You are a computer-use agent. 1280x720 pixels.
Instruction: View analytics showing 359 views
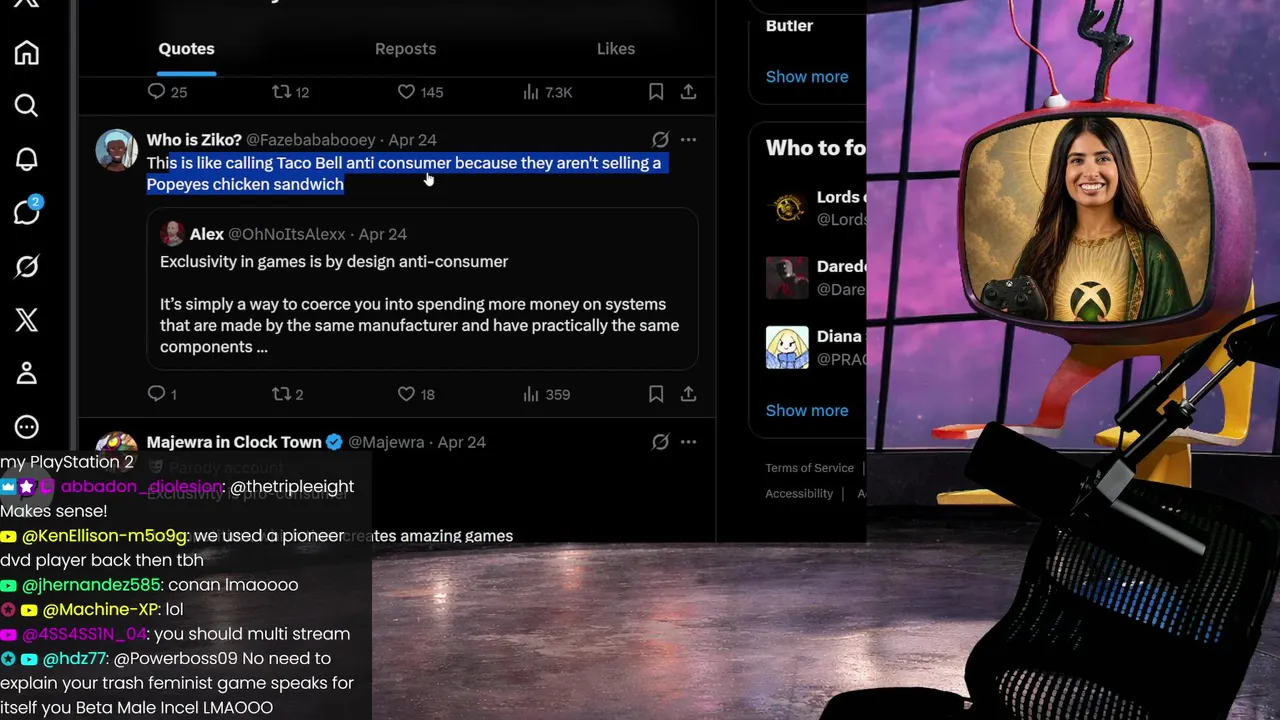tap(546, 395)
